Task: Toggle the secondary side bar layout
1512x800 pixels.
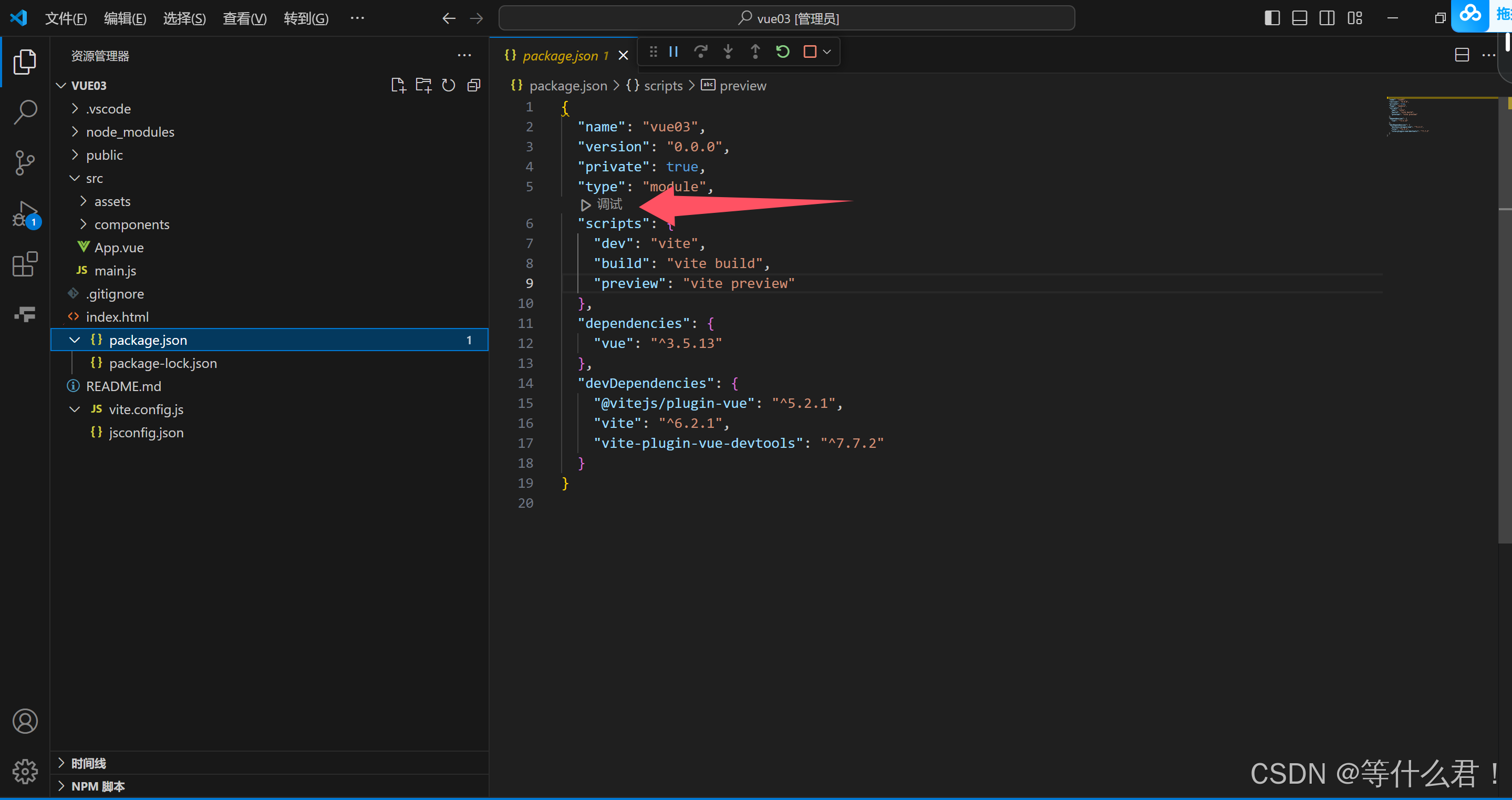Action: coord(1327,18)
